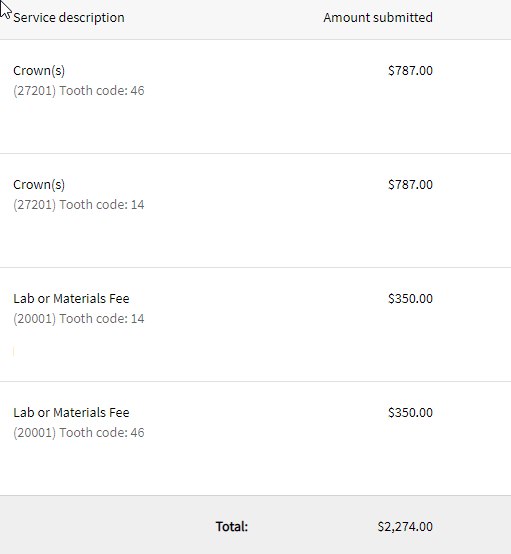Select the second Lab or Materials Fee label
The width and height of the screenshot is (511, 554).
71,413
